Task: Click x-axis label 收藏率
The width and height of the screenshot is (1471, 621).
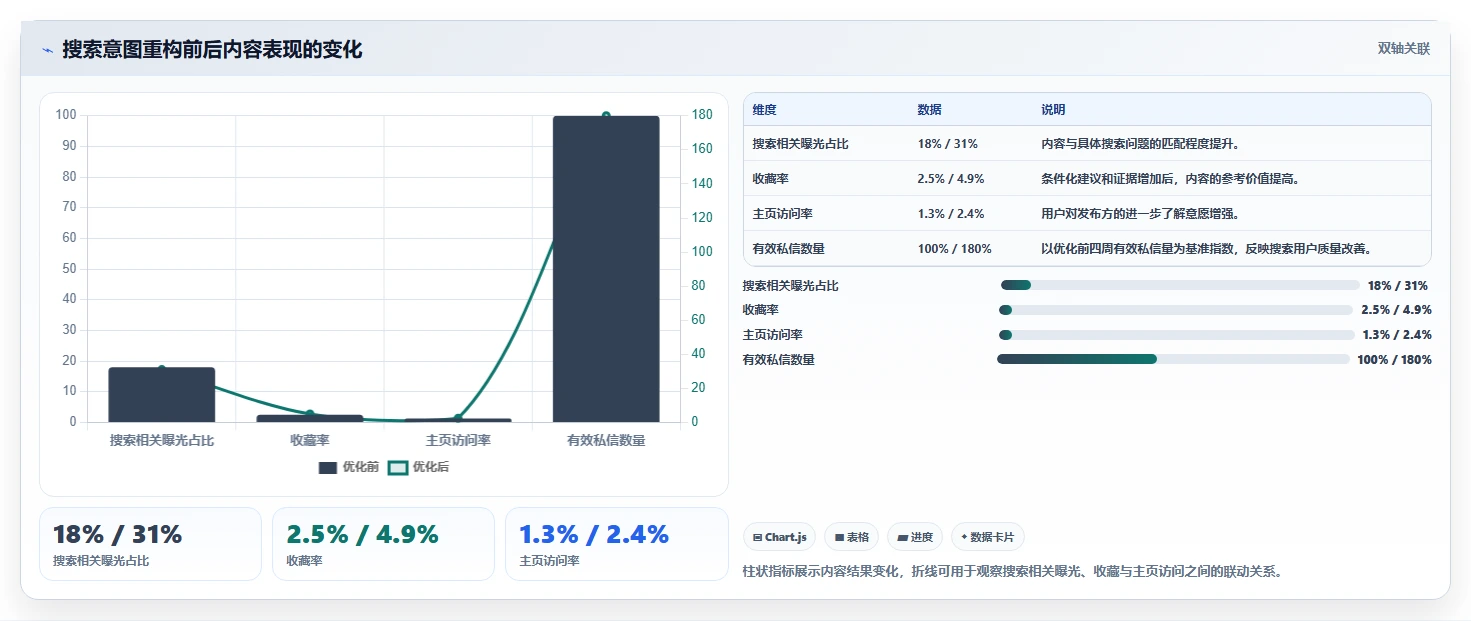Action: [310, 441]
